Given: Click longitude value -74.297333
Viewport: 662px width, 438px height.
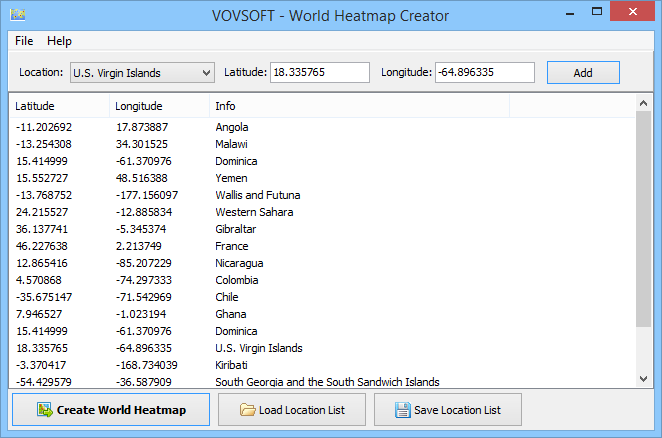Looking at the screenshot, I should 144,280.
